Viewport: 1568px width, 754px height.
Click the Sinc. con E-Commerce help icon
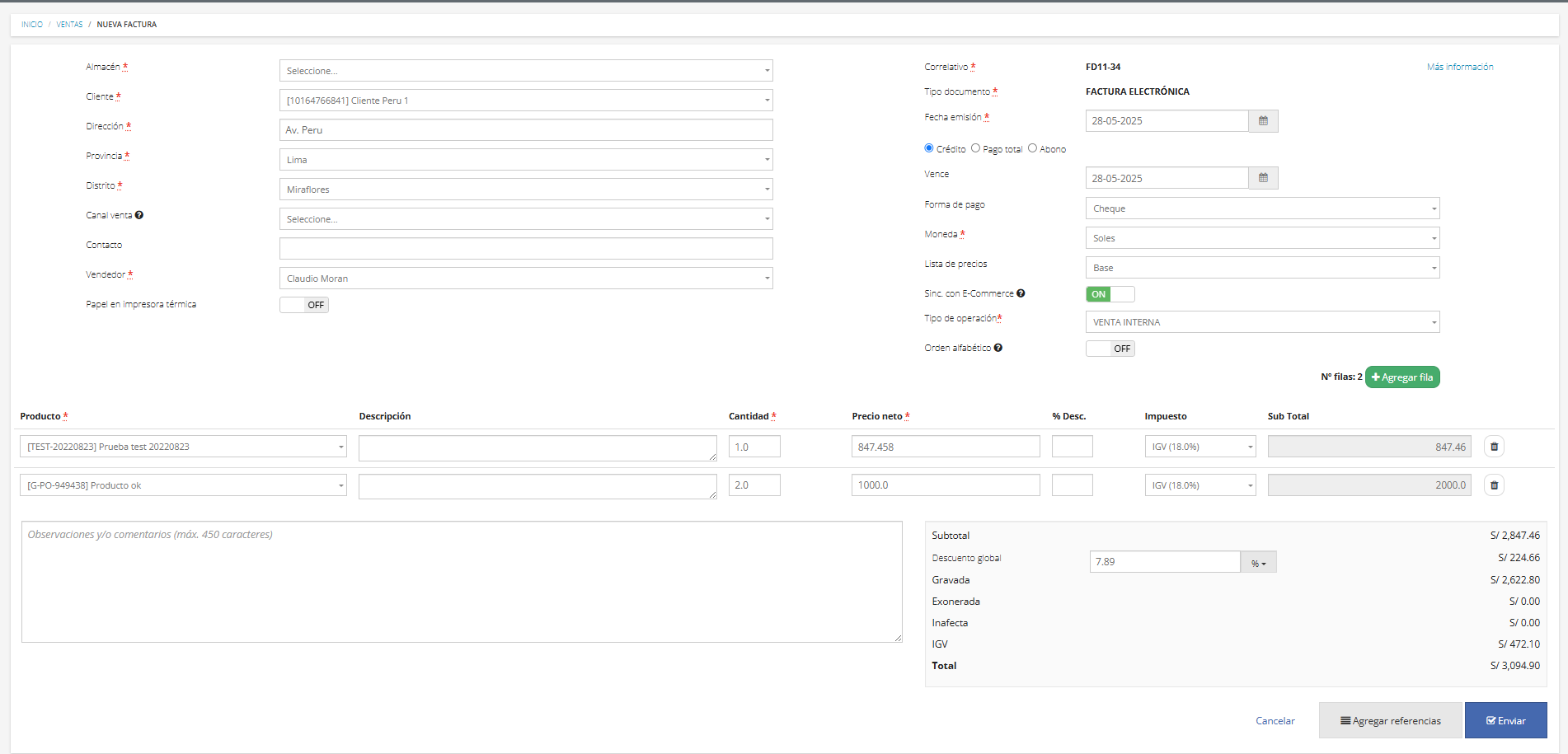click(x=1021, y=293)
